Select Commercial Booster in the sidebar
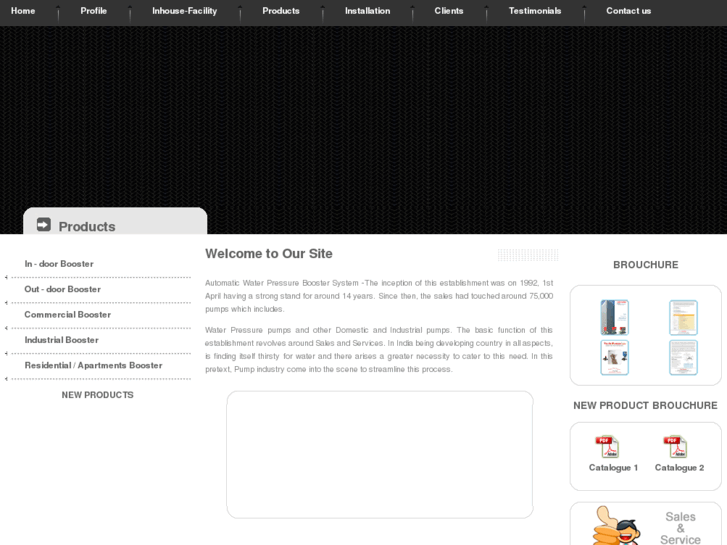The image size is (727, 545). [x=68, y=315]
